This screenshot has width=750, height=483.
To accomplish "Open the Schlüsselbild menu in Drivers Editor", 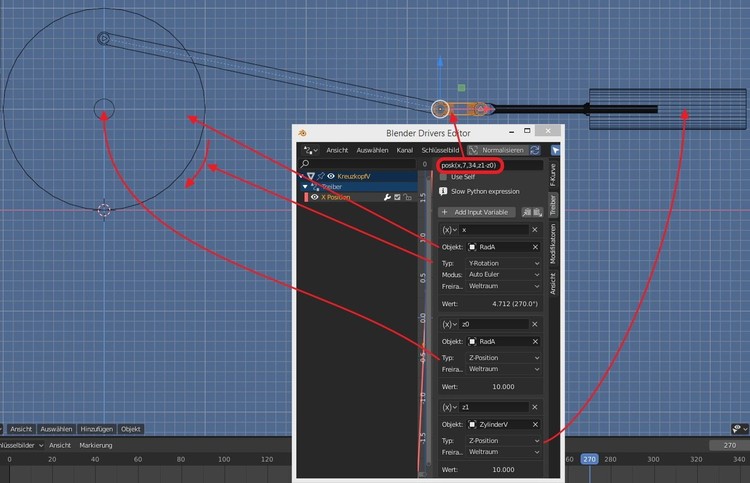I will [x=440, y=150].
